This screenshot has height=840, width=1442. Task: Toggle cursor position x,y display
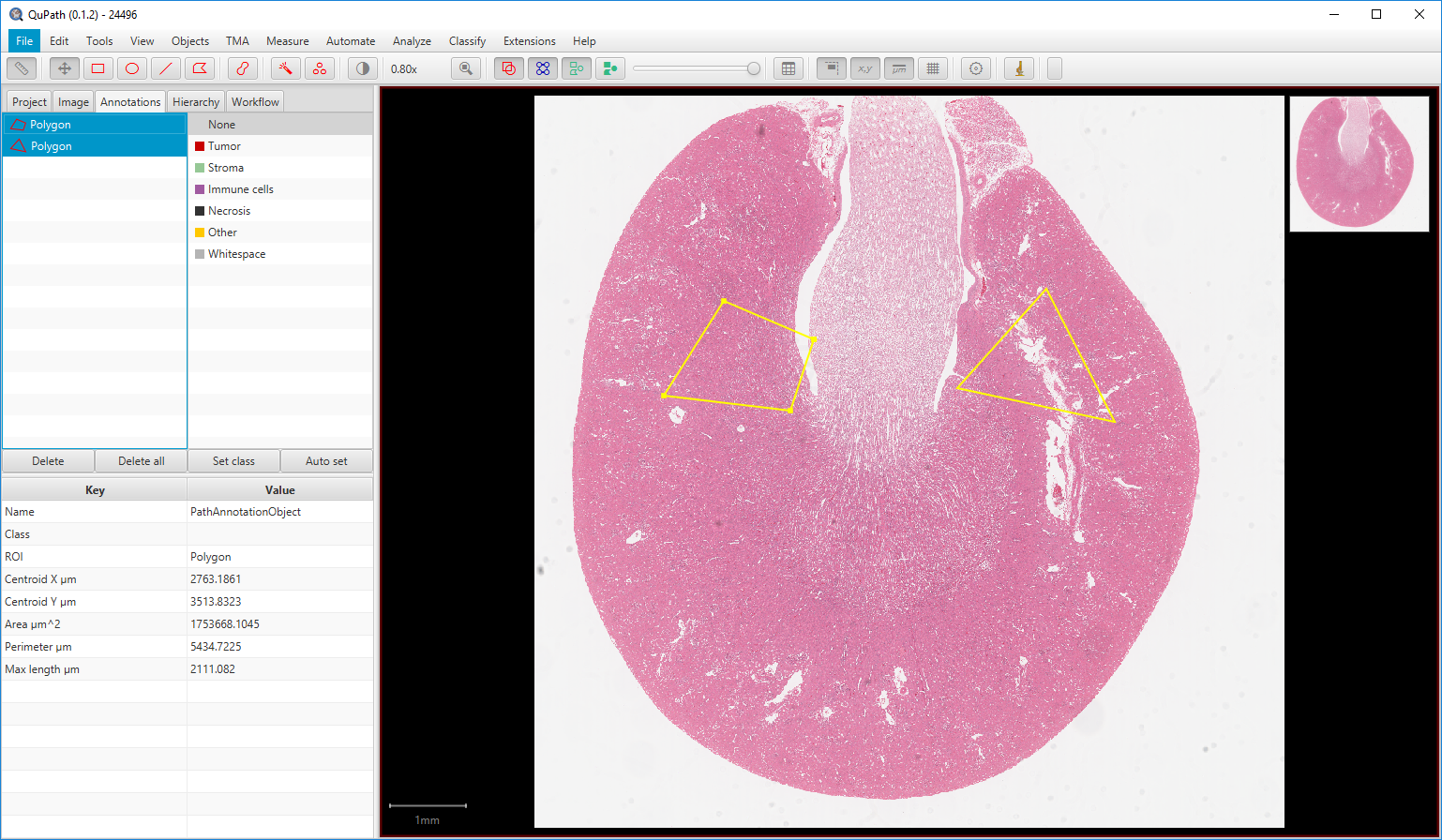[x=864, y=67]
